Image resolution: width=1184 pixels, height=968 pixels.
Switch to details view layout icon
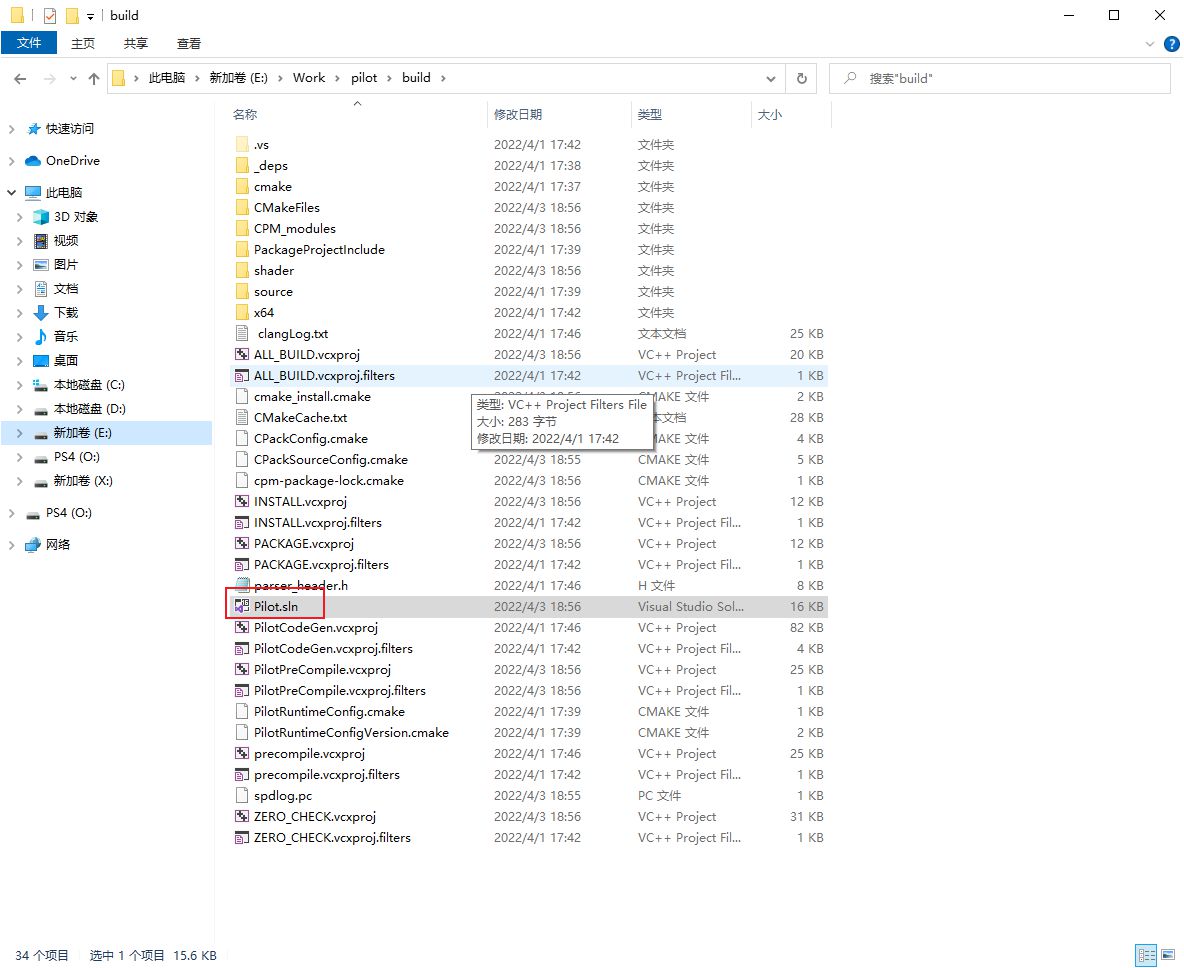(1146, 955)
